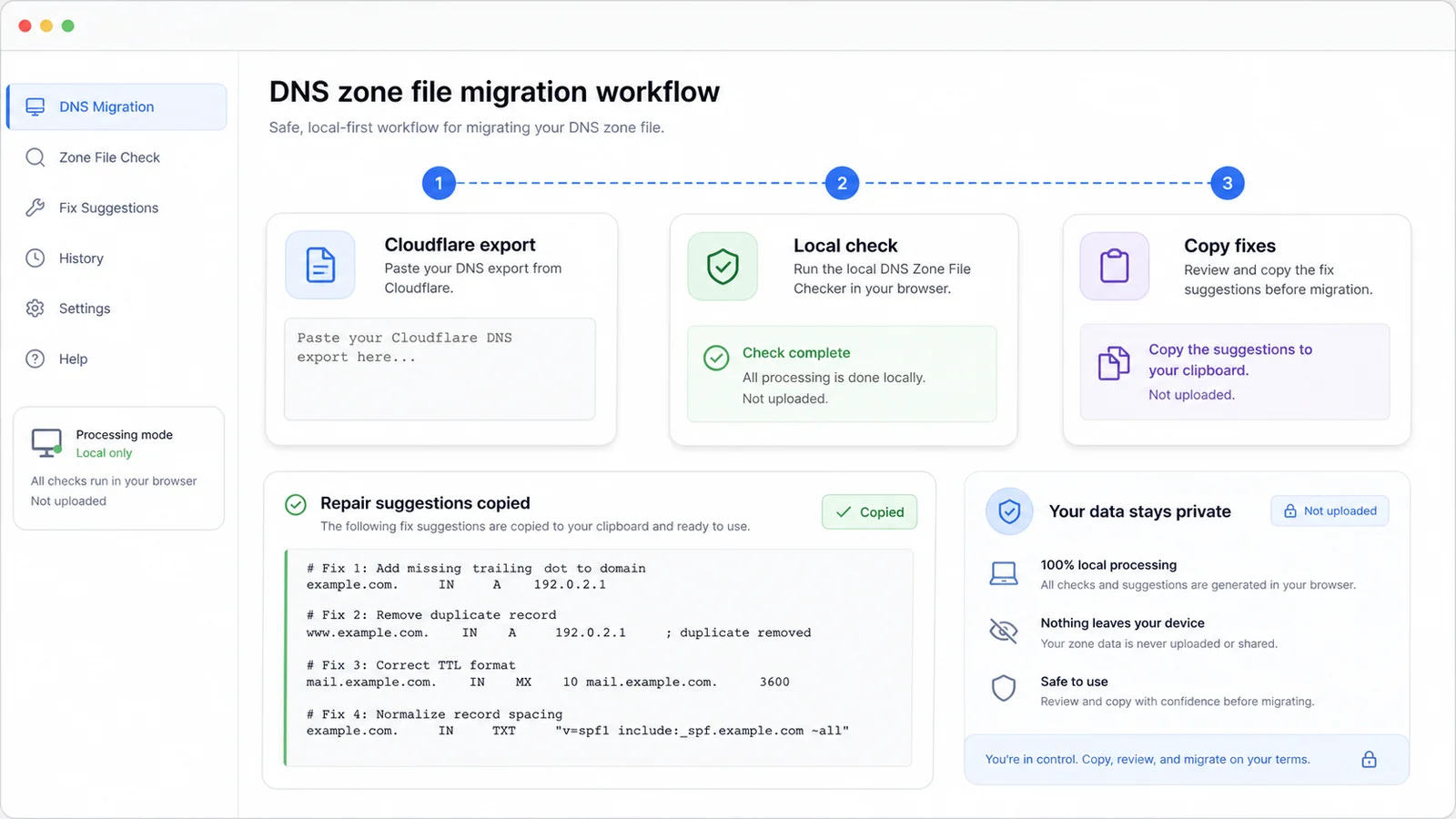The width and height of the screenshot is (1456, 819).
Task: Click the mail.example.com MX record line
Action: pyautogui.click(x=548, y=682)
